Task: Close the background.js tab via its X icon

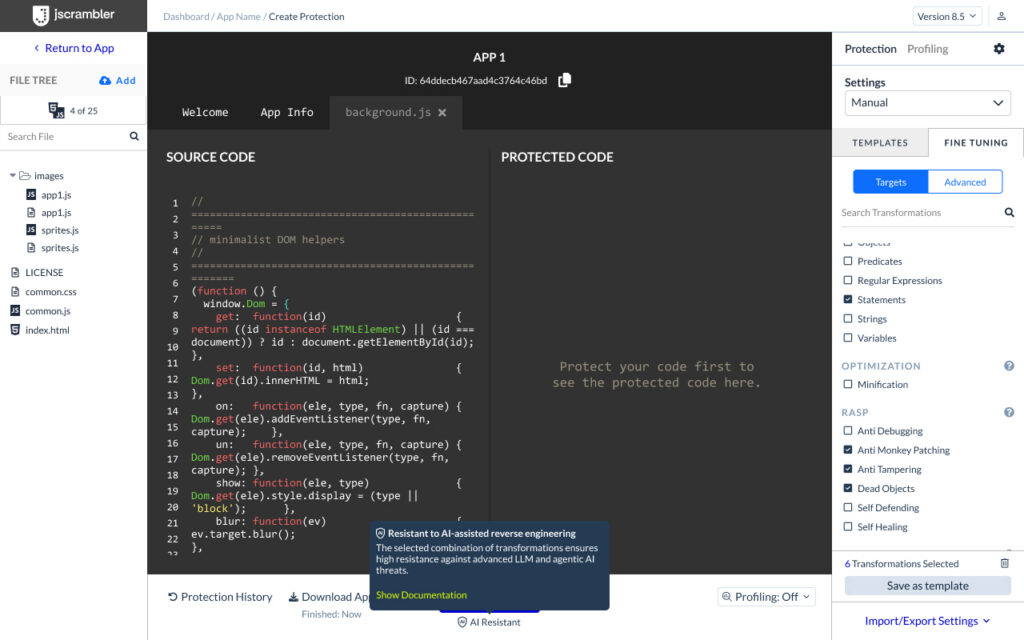Action: [442, 112]
